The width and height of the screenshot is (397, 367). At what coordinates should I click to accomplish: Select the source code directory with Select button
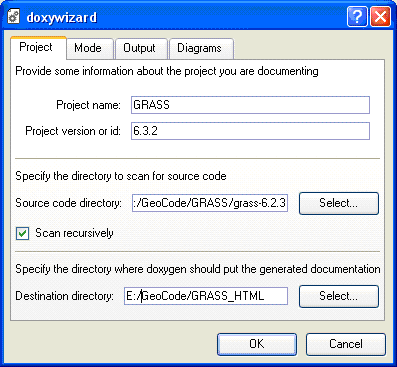(339, 203)
